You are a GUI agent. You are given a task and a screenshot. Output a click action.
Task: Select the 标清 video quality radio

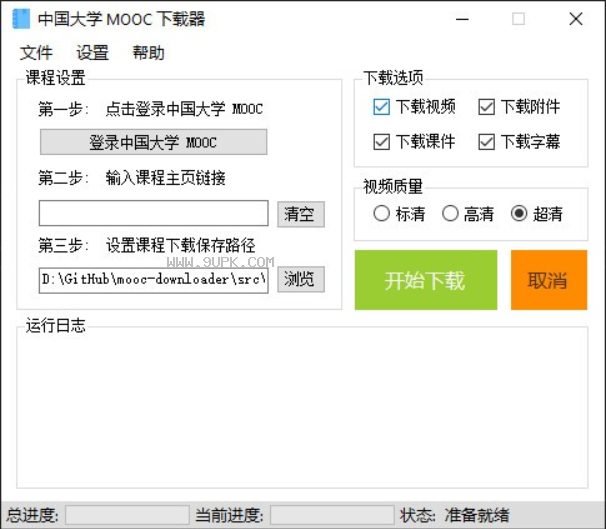(x=399, y=213)
